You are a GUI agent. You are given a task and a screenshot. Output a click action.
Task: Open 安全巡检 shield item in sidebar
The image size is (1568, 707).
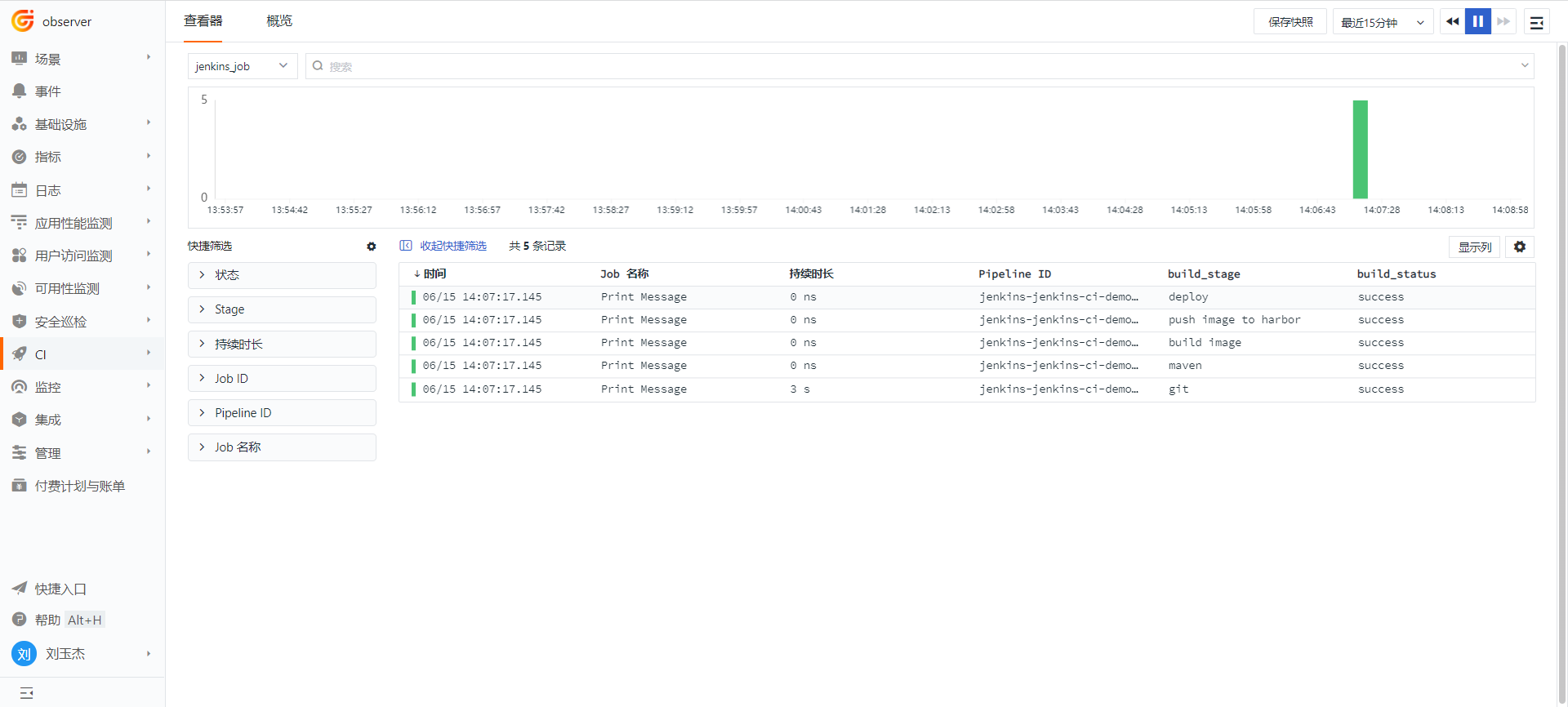pos(20,322)
